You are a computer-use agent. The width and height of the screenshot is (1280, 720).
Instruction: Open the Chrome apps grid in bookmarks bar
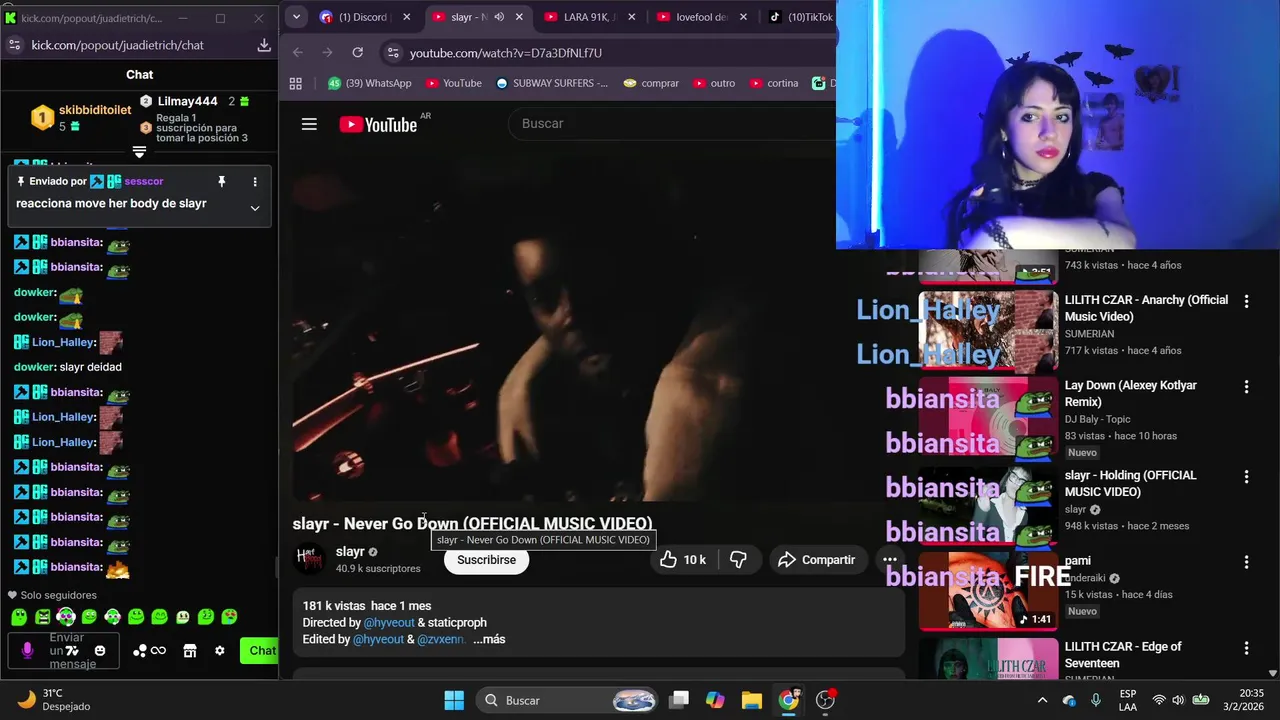tap(296, 83)
